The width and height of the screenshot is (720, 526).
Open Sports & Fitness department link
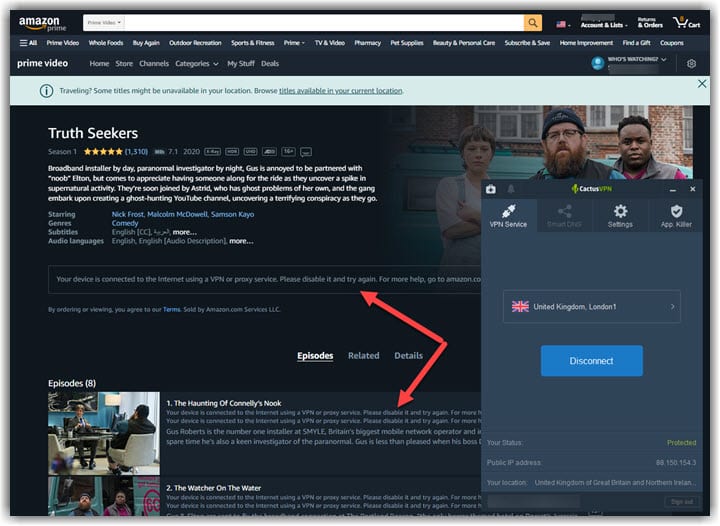253,43
